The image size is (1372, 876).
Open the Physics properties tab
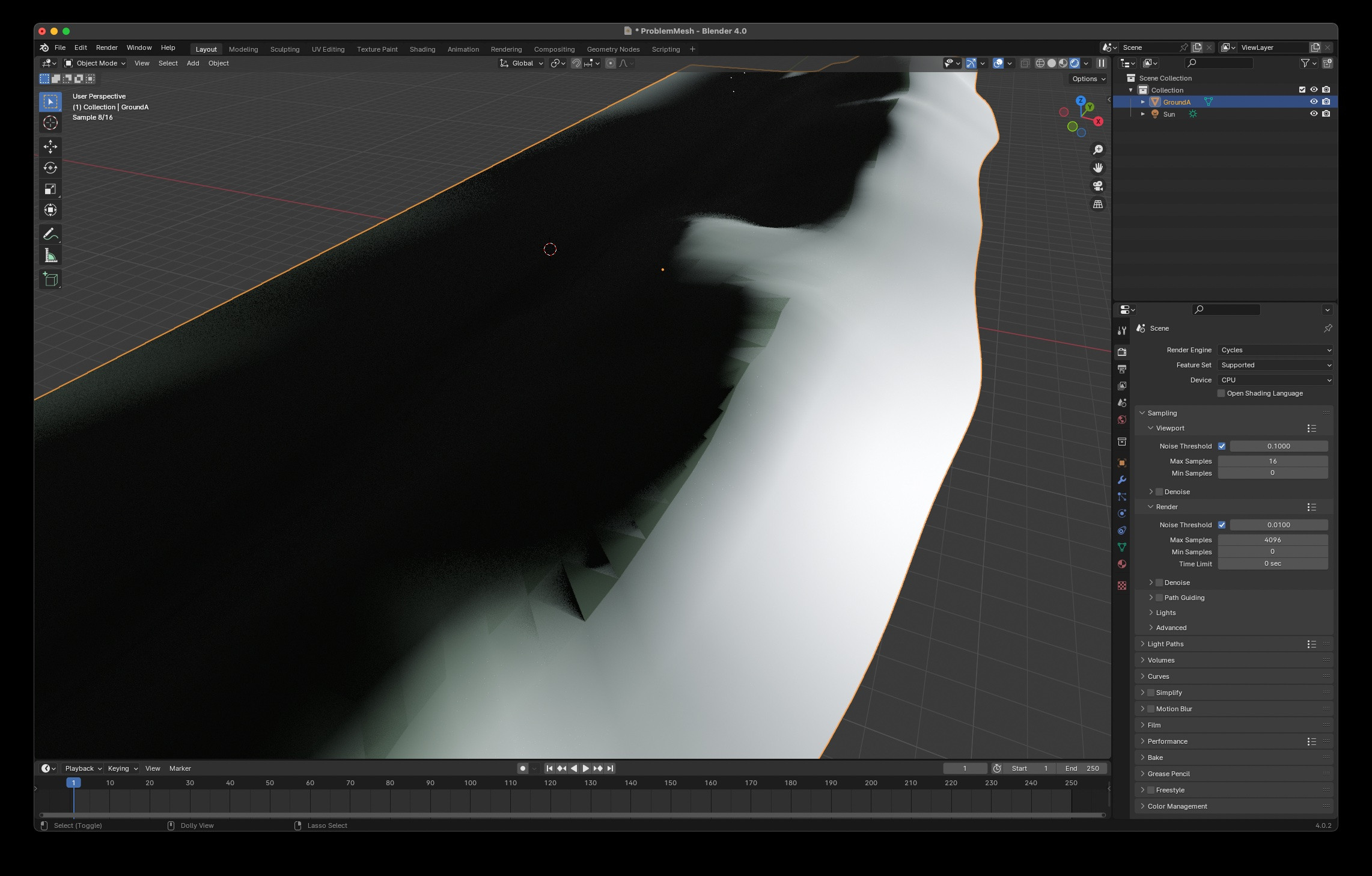[x=1121, y=513]
